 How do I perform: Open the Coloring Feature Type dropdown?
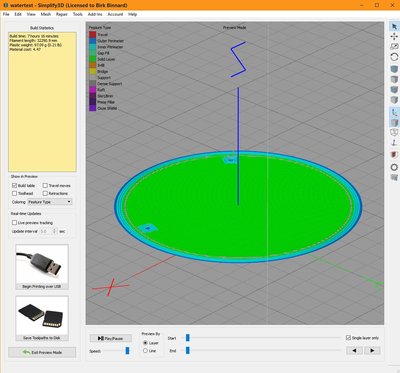[49, 202]
